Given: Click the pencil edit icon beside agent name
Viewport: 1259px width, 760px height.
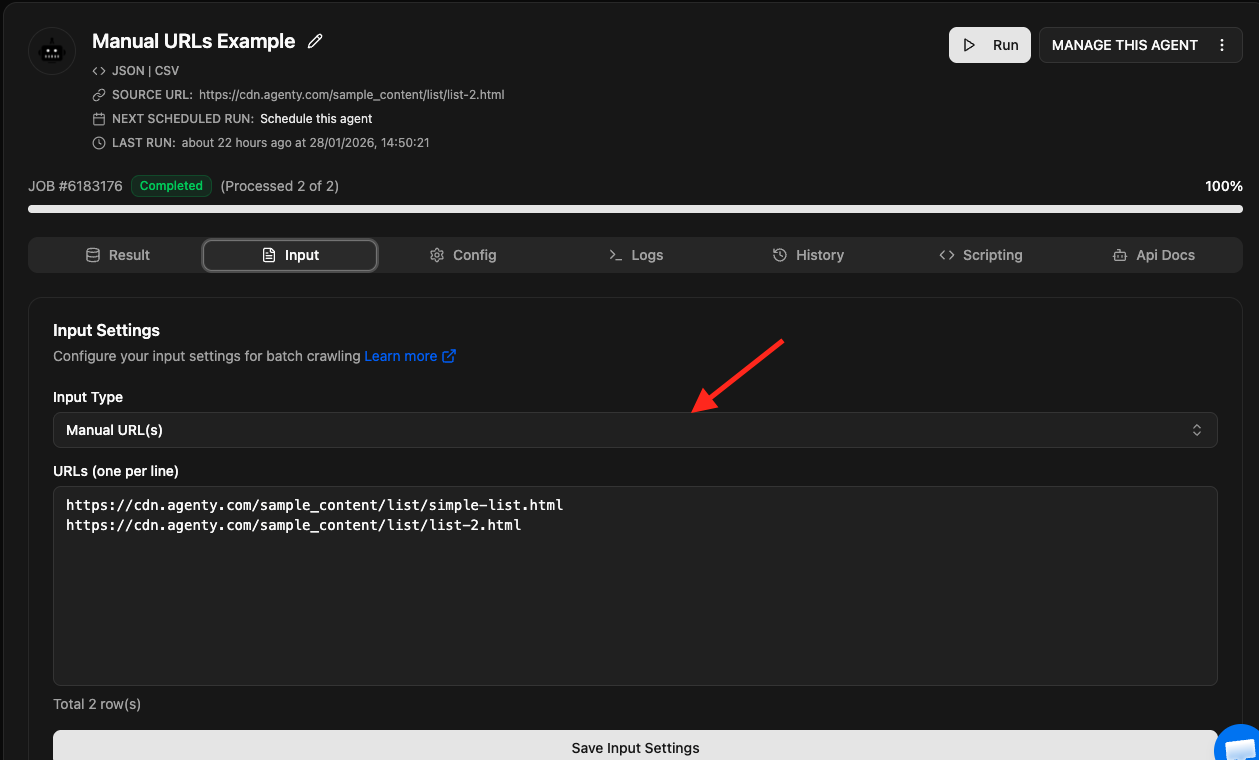Looking at the screenshot, I should coord(315,42).
